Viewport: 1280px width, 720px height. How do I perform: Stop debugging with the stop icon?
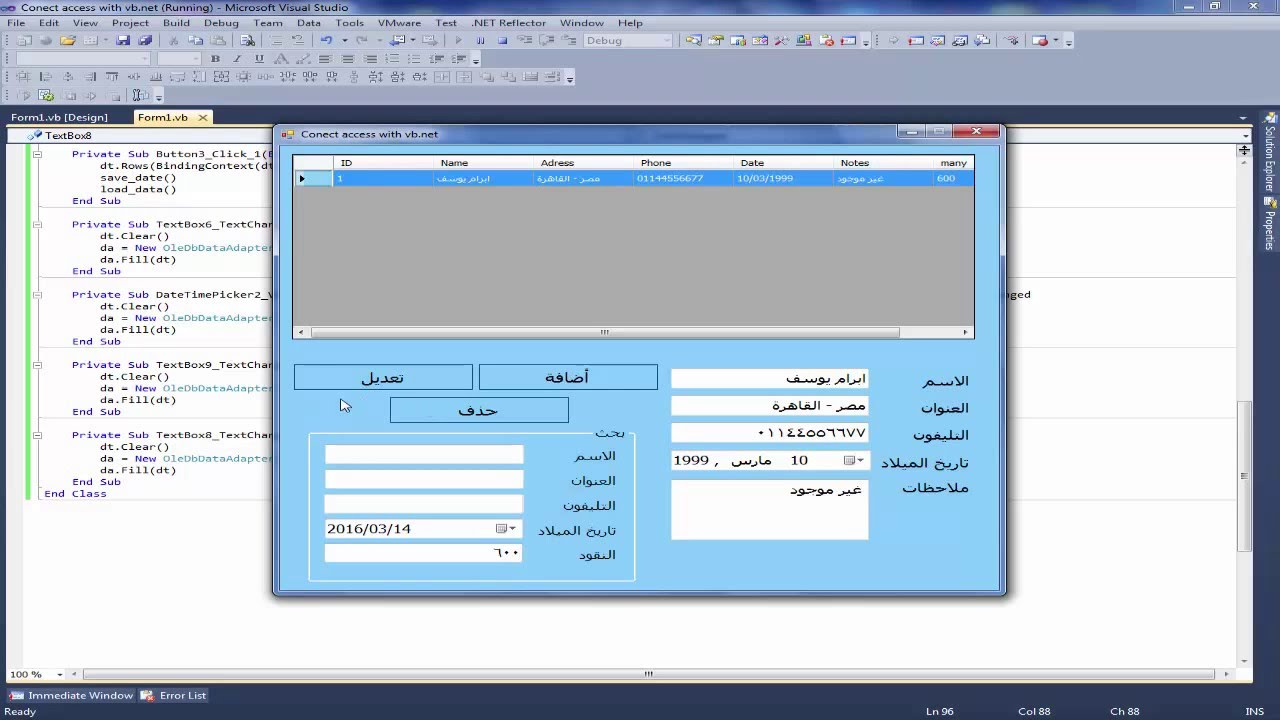click(502, 41)
